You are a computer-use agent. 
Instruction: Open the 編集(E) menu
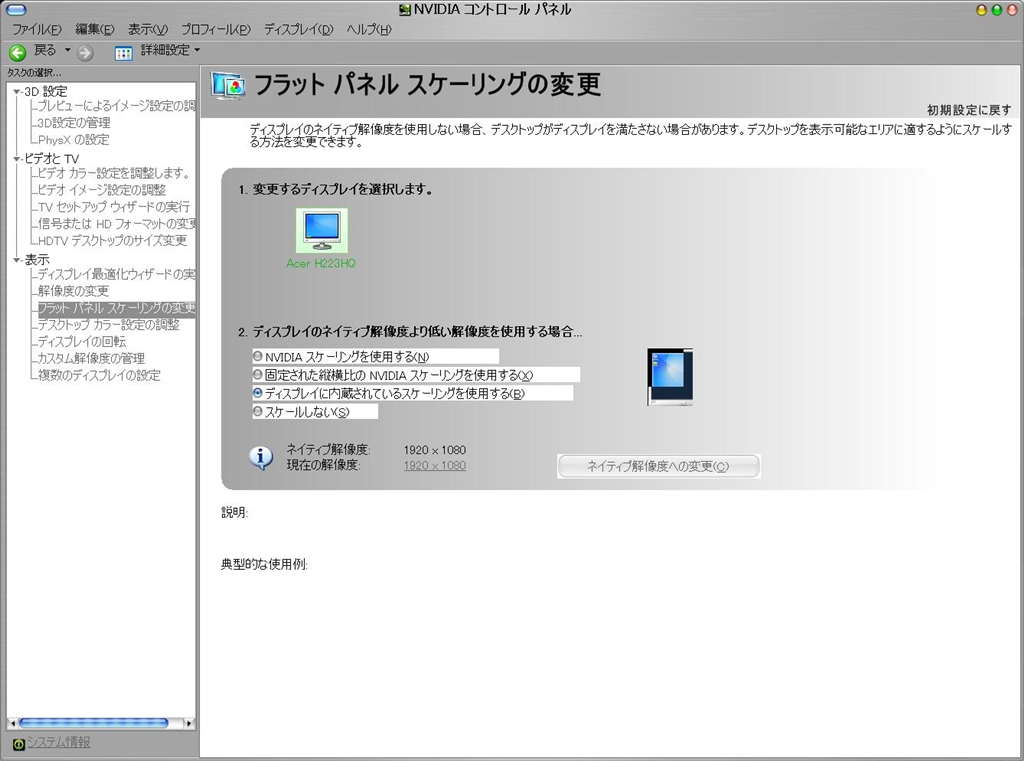point(94,29)
